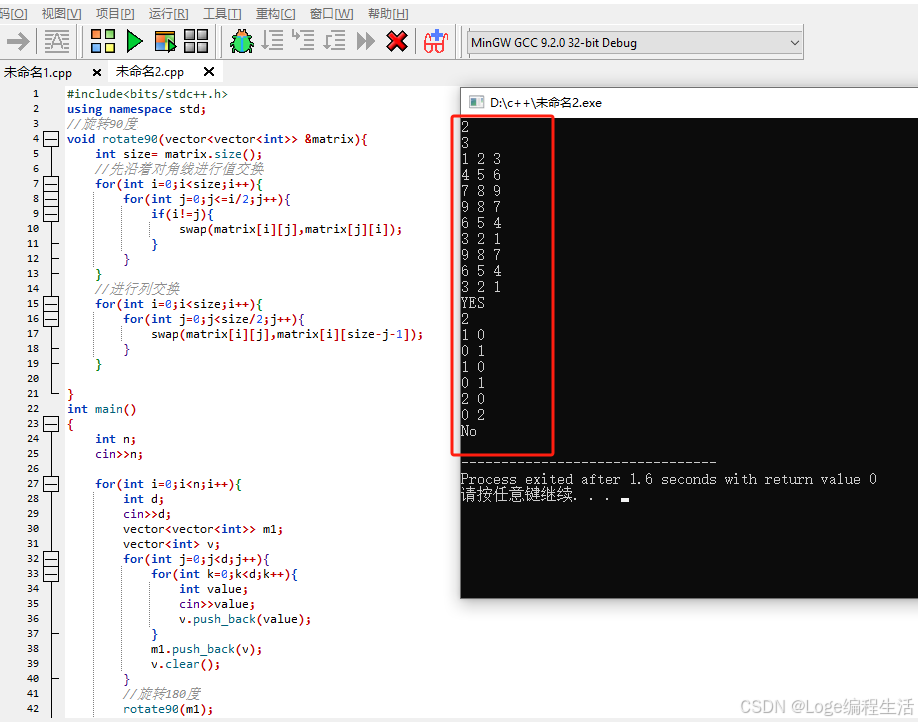This screenshot has width=918, height=722.
Task: Open the 项目[P] menu
Action: point(115,13)
